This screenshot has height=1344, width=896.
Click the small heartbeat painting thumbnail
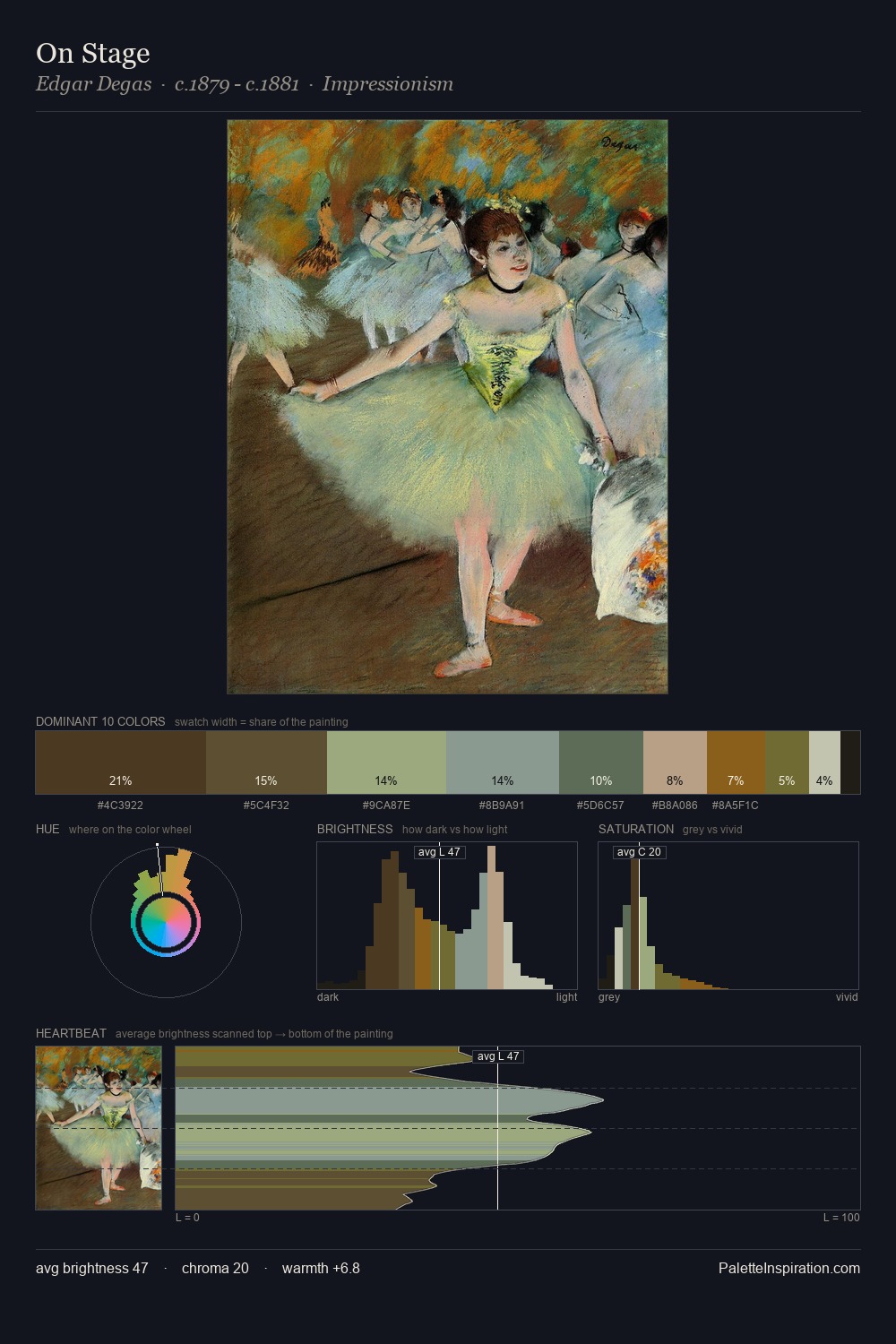point(99,1128)
